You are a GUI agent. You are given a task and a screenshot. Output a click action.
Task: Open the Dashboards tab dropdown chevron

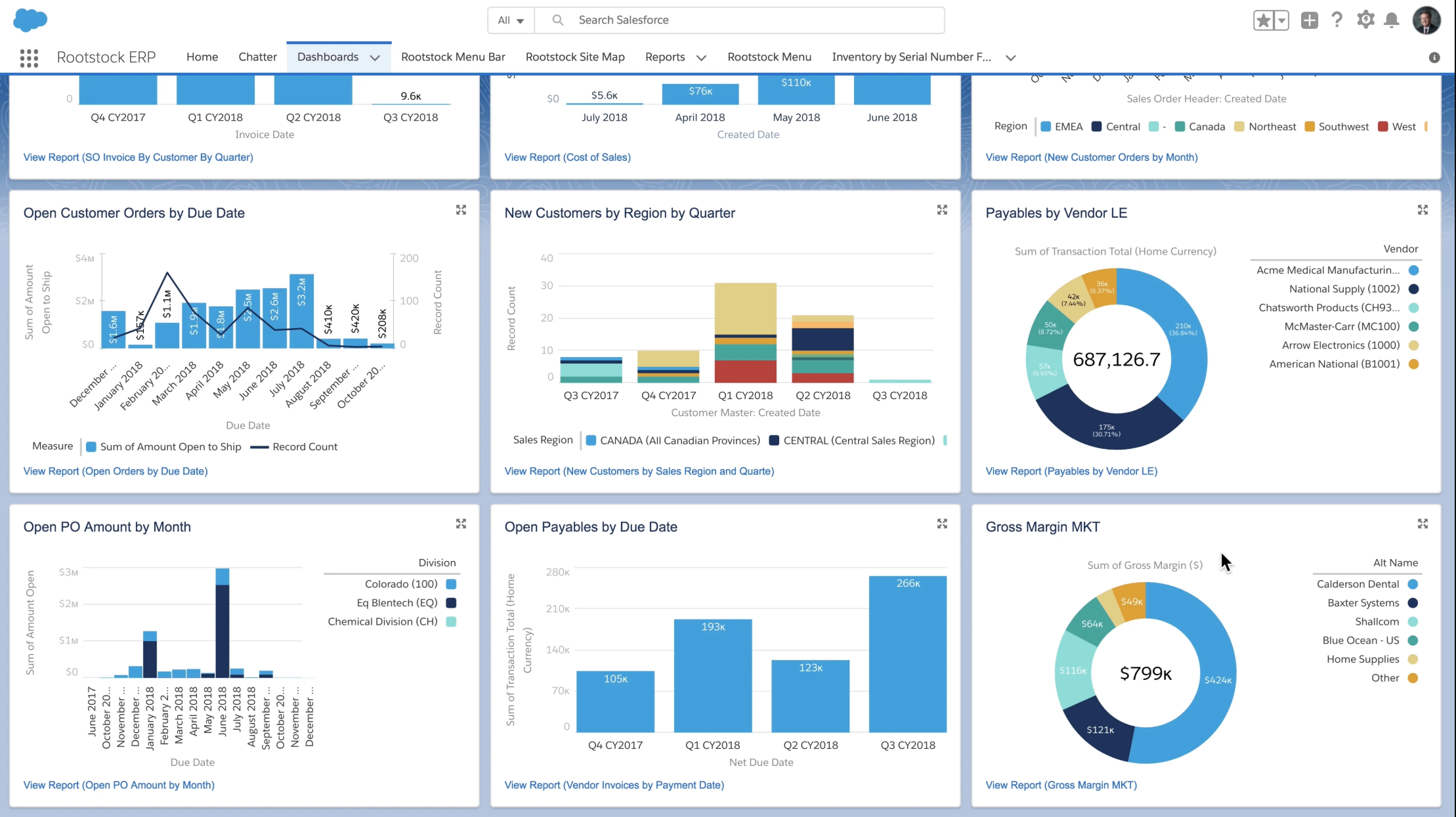click(x=375, y=58)
